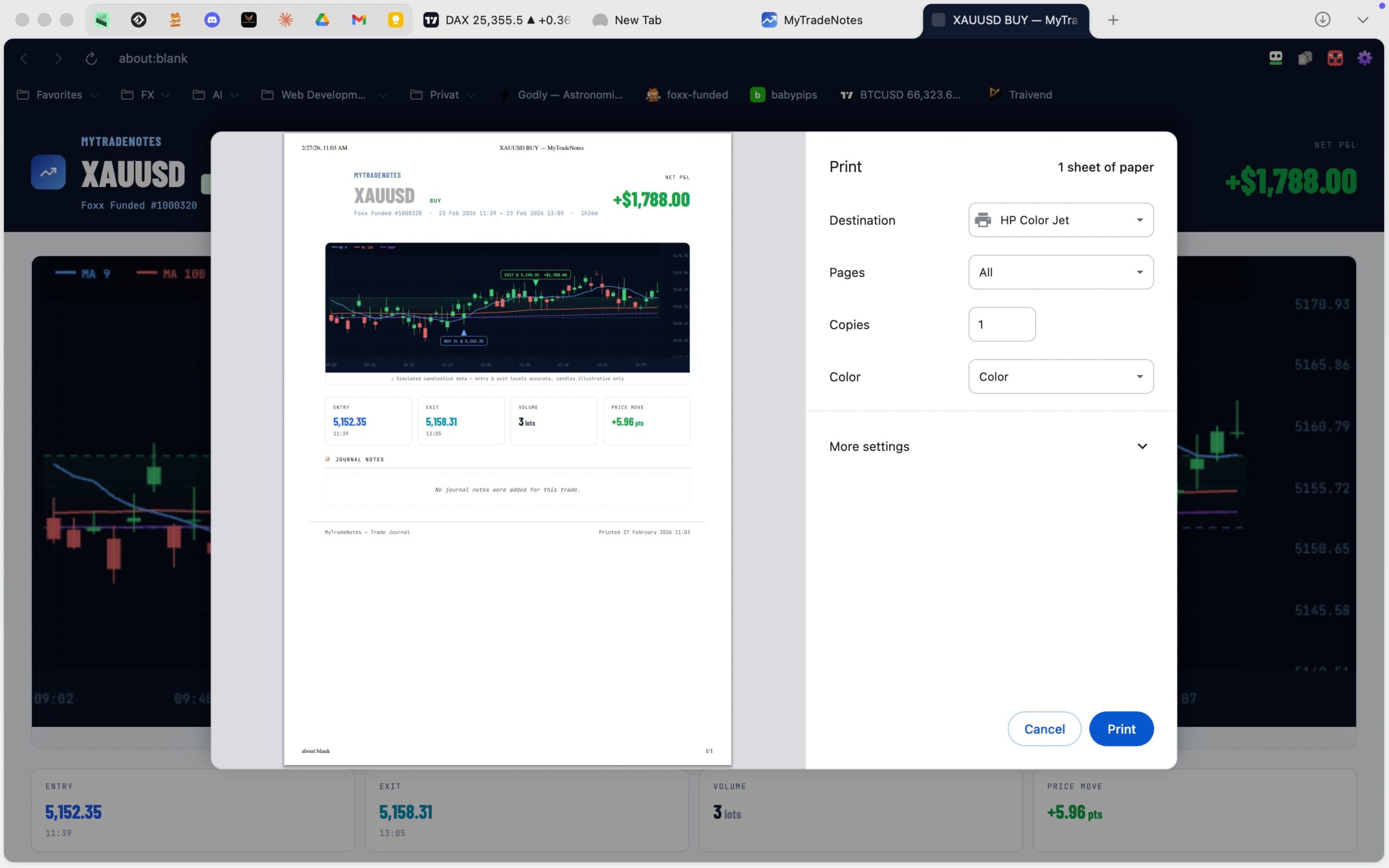Expand the Favorites bookmark folder
Screen dimensions: 1389x868
[x=58, y=95]
